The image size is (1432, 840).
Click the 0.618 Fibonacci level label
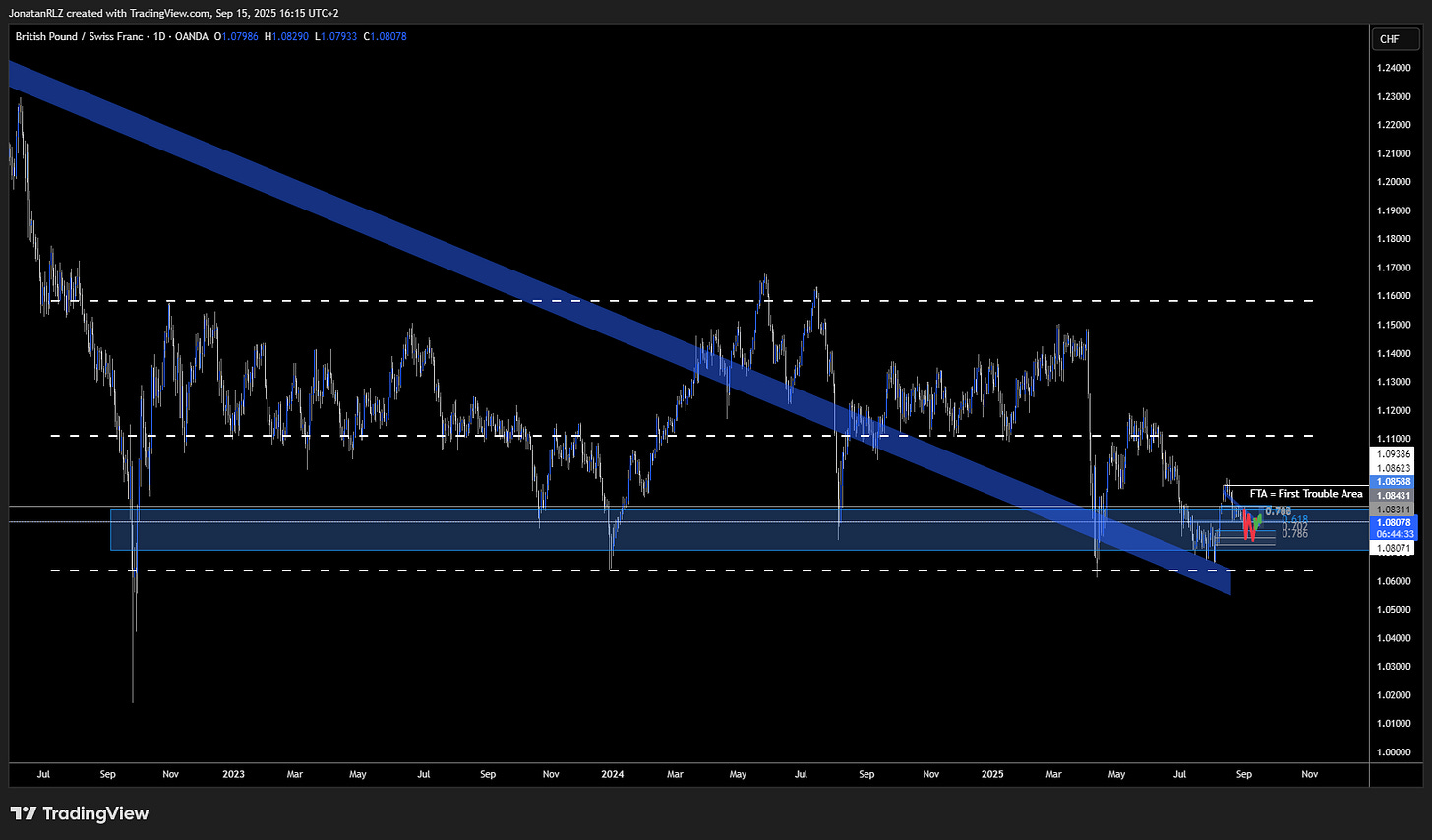point(1294,519)
